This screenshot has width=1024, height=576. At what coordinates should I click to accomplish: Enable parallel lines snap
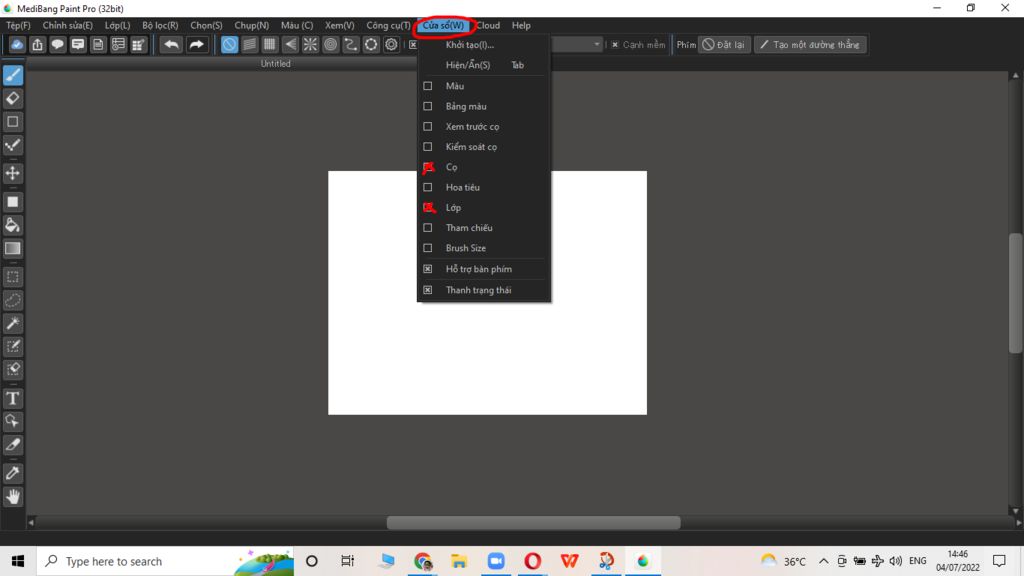point(249,44)
